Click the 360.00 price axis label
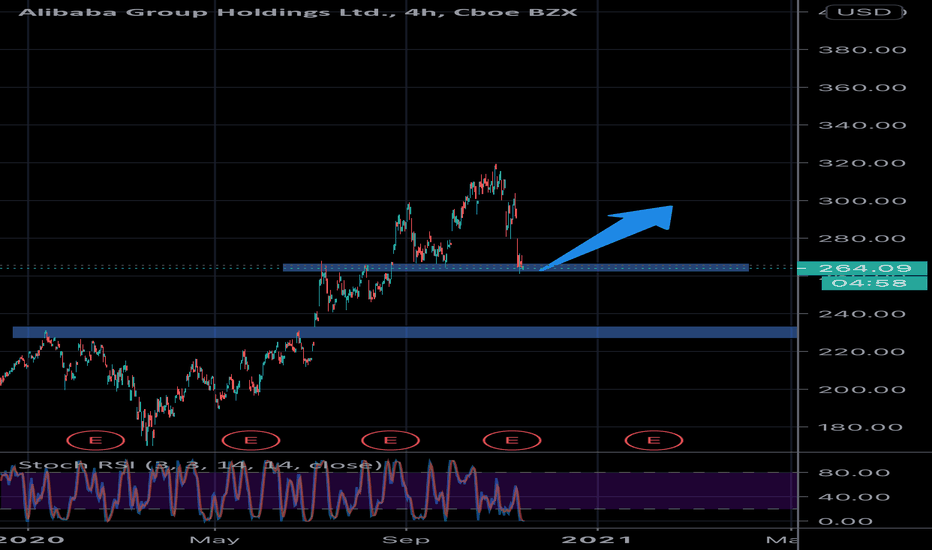This screenshot has height=550, width=932. [862, 87]
